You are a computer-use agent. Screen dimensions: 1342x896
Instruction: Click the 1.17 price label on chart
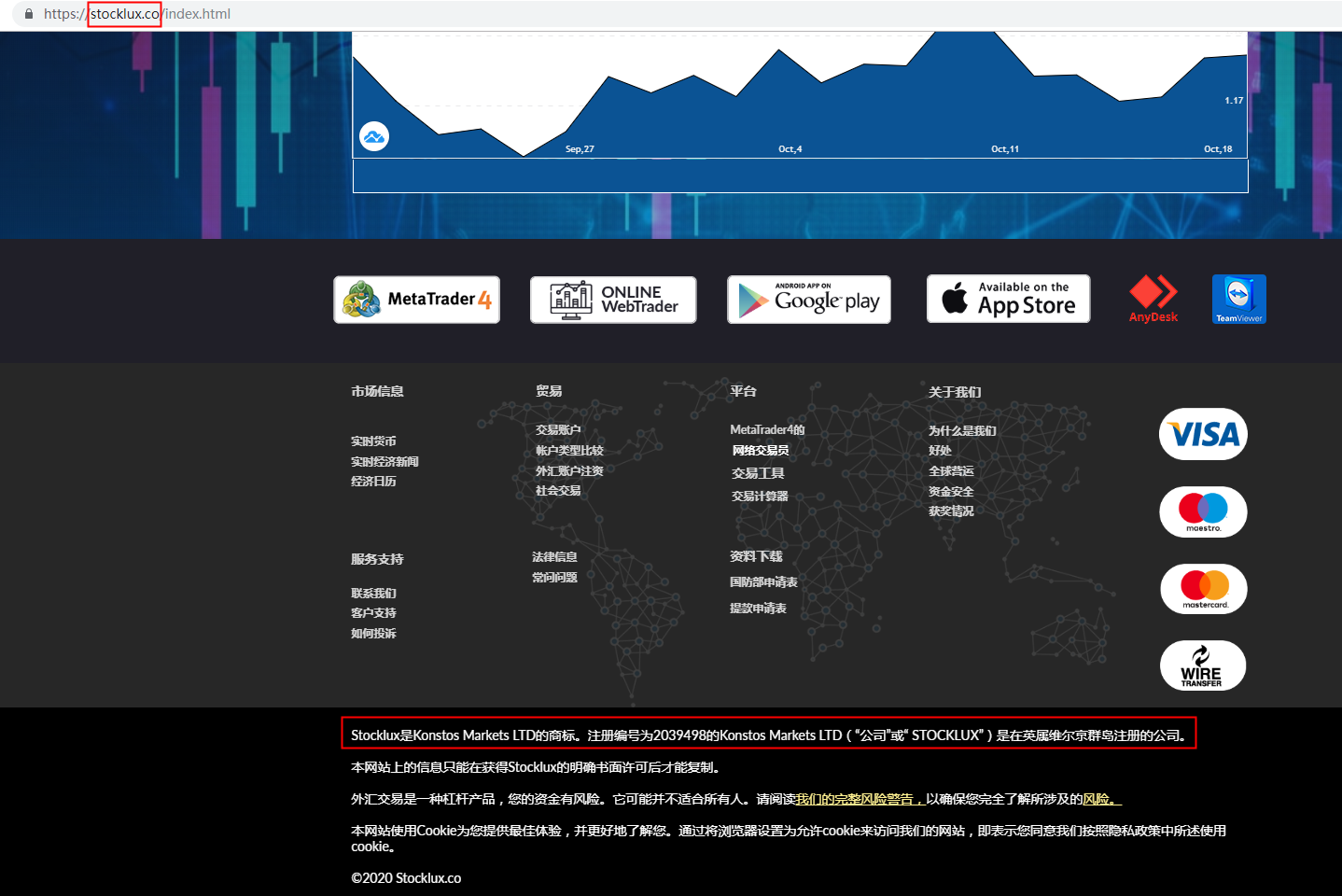(x=1234, y=101)
